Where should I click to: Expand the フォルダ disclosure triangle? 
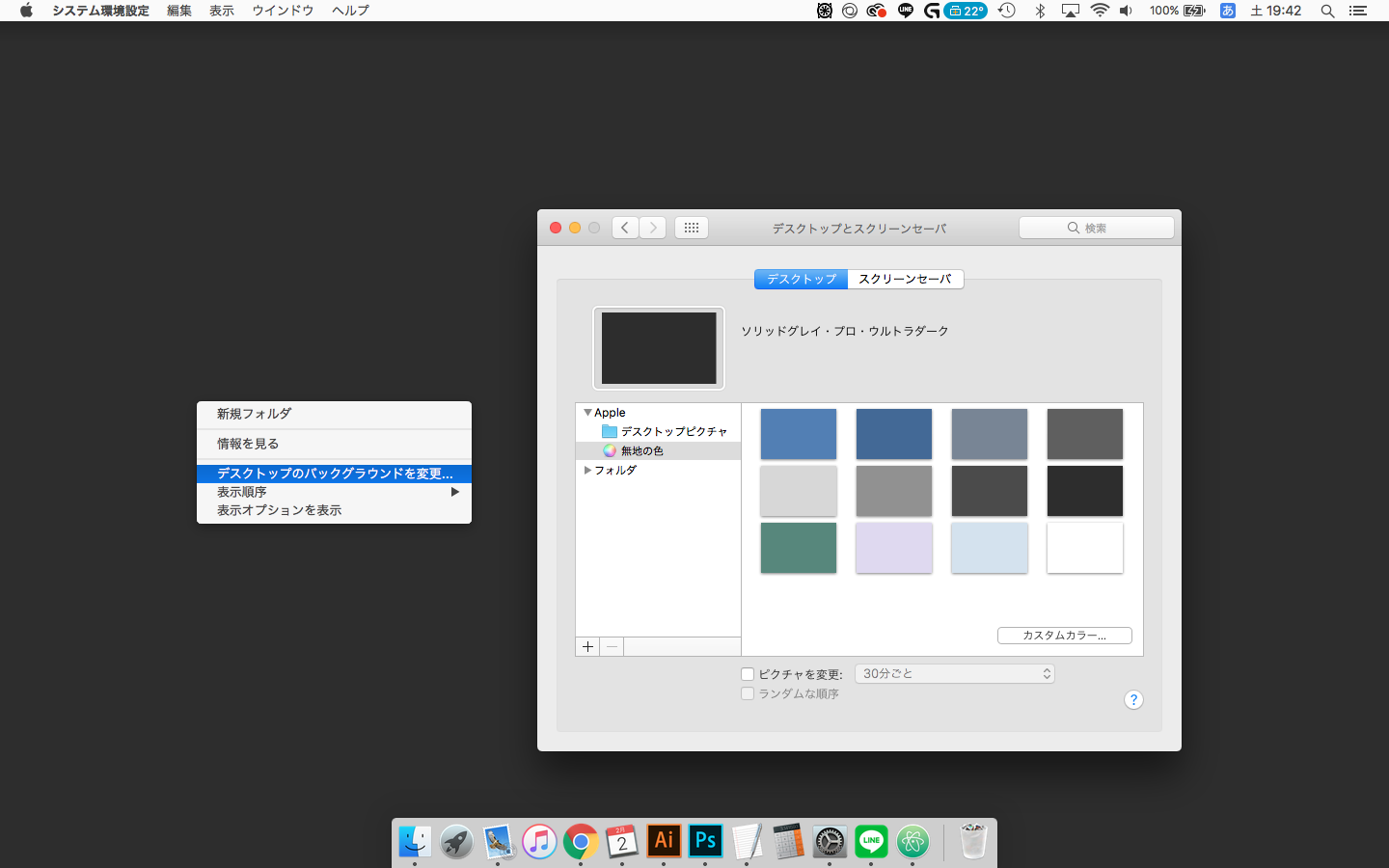pyautogui.click(x=587, y=471)
